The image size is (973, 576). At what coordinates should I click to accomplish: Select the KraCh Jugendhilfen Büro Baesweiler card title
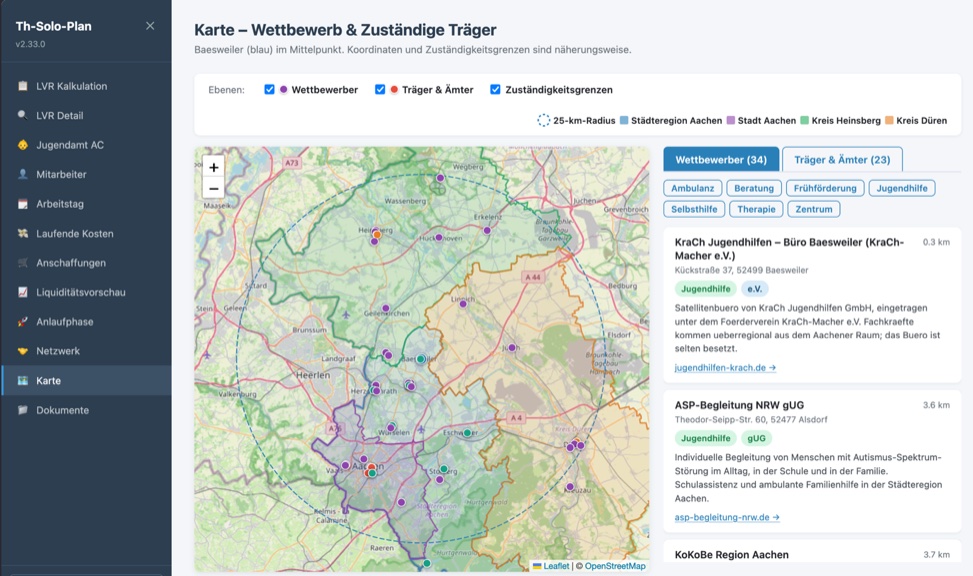click(x=789, y=249)
